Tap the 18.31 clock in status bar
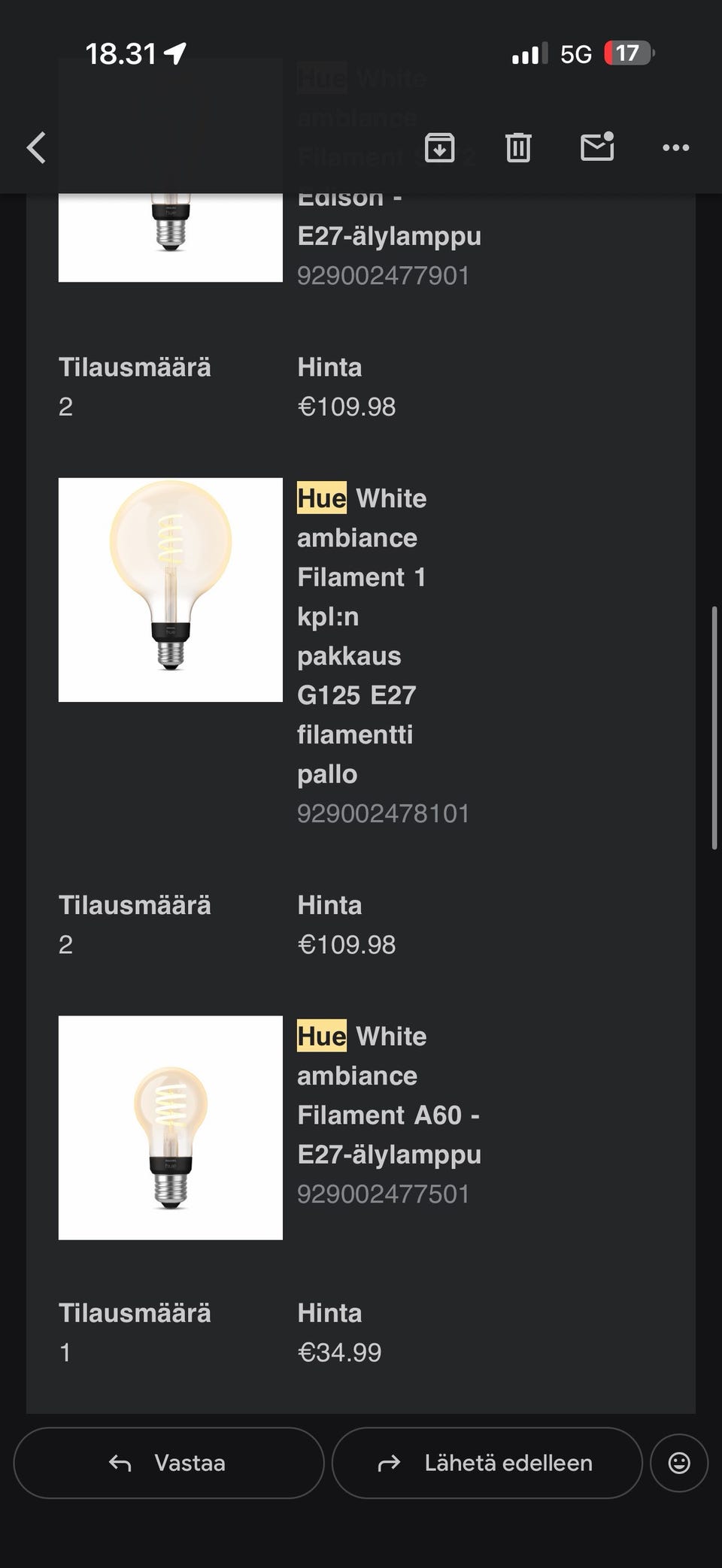 coord(121,53)
